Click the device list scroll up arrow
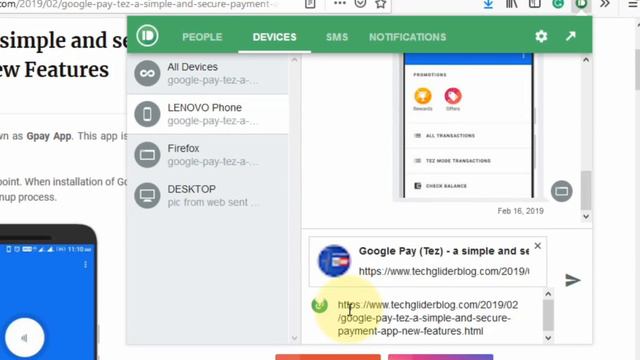Viewport: 640px width, 360px height. click(x=294, y=60)
